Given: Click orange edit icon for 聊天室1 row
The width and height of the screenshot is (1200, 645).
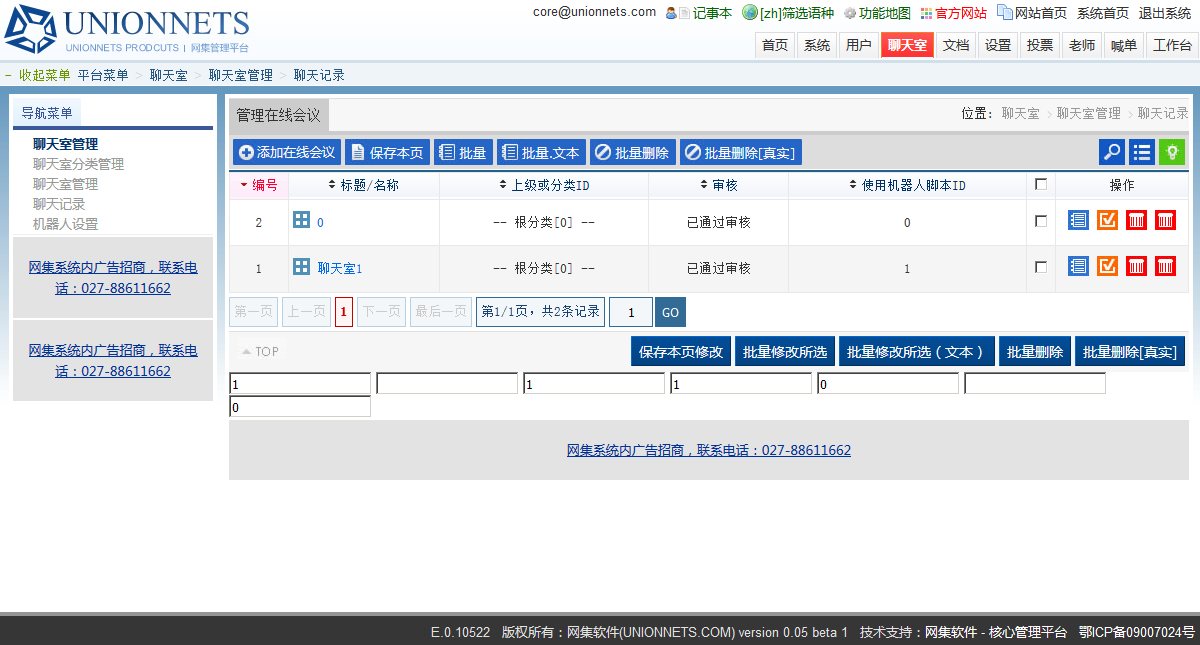Looking at the screenshot, I should tap(1107, 266).
